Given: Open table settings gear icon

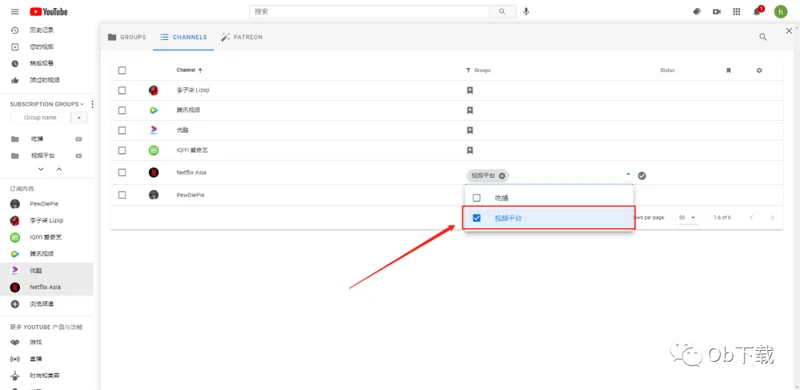Looking at the screenshot, I should [759, 70].
